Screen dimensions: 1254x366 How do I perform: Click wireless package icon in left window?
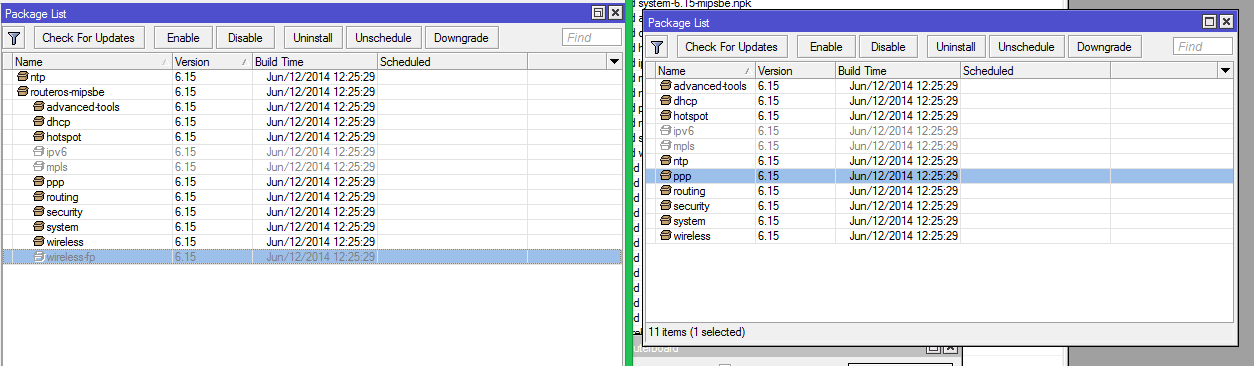(x=39, y=242)
